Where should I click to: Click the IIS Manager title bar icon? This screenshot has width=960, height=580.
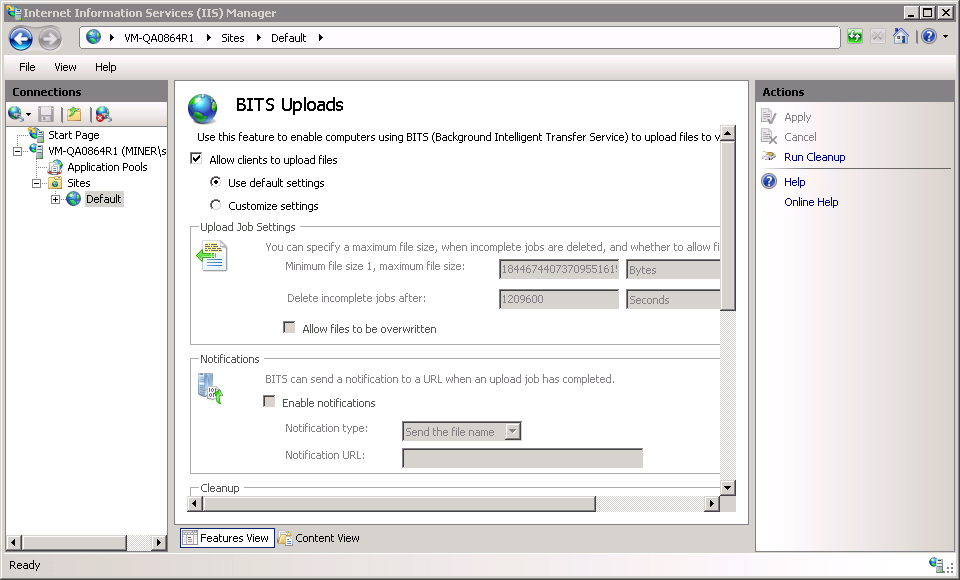[13, 12]
